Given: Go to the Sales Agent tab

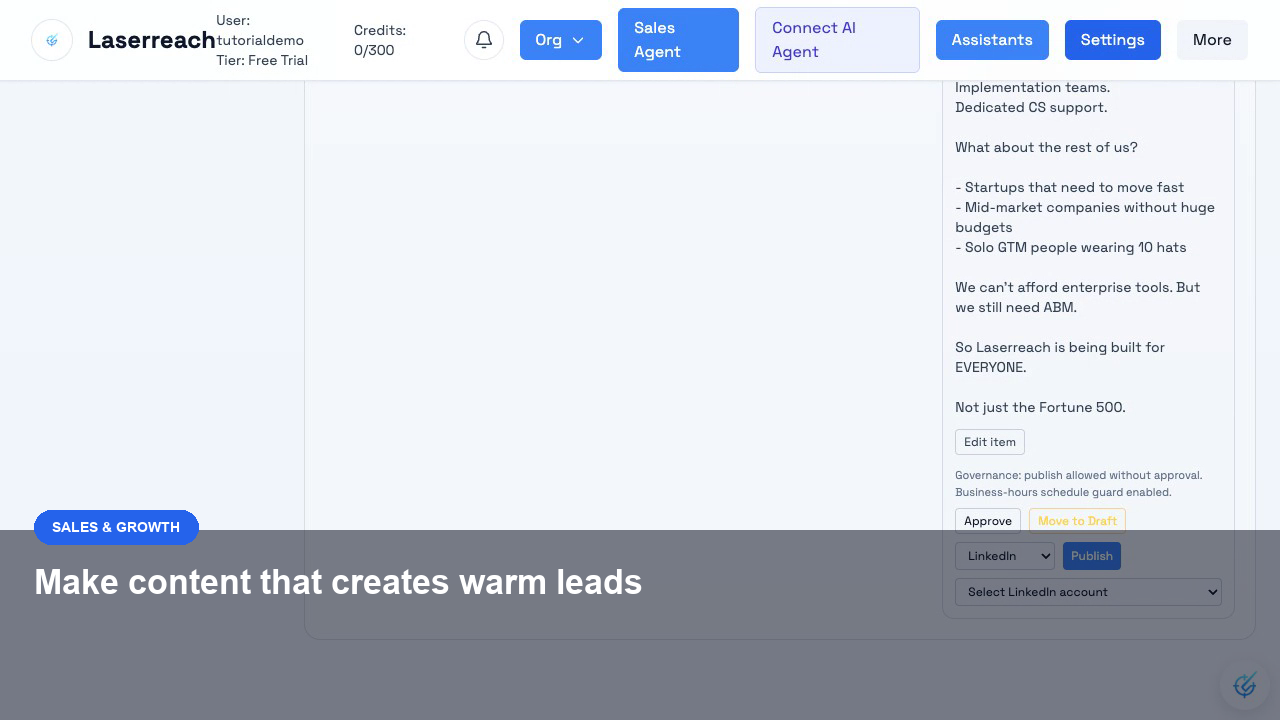Looking at the screenshot, I should 678,40.
